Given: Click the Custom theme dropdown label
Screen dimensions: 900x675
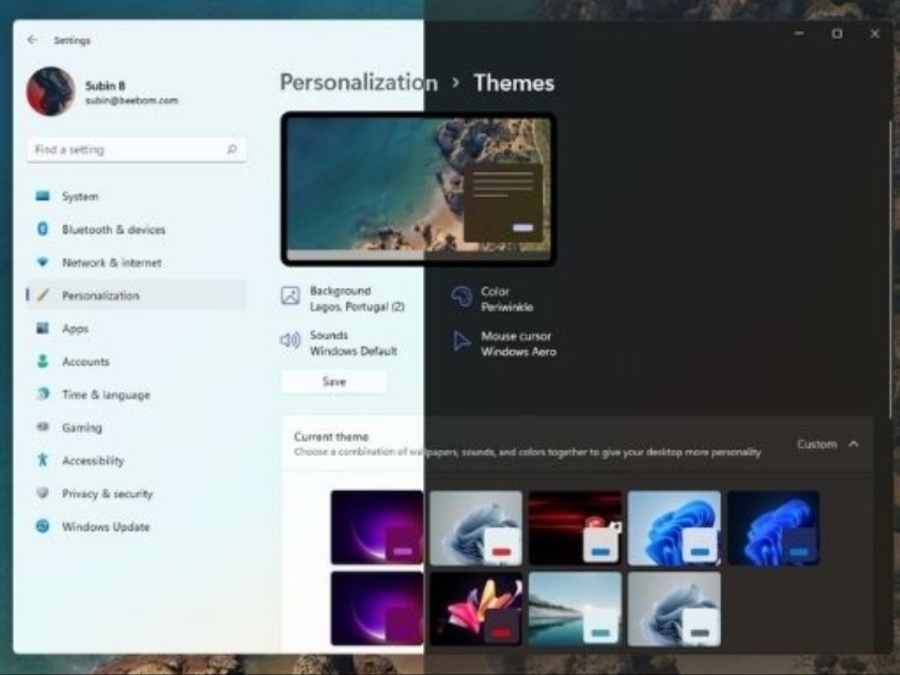Looking at the screenshot, I should [816, 444].
